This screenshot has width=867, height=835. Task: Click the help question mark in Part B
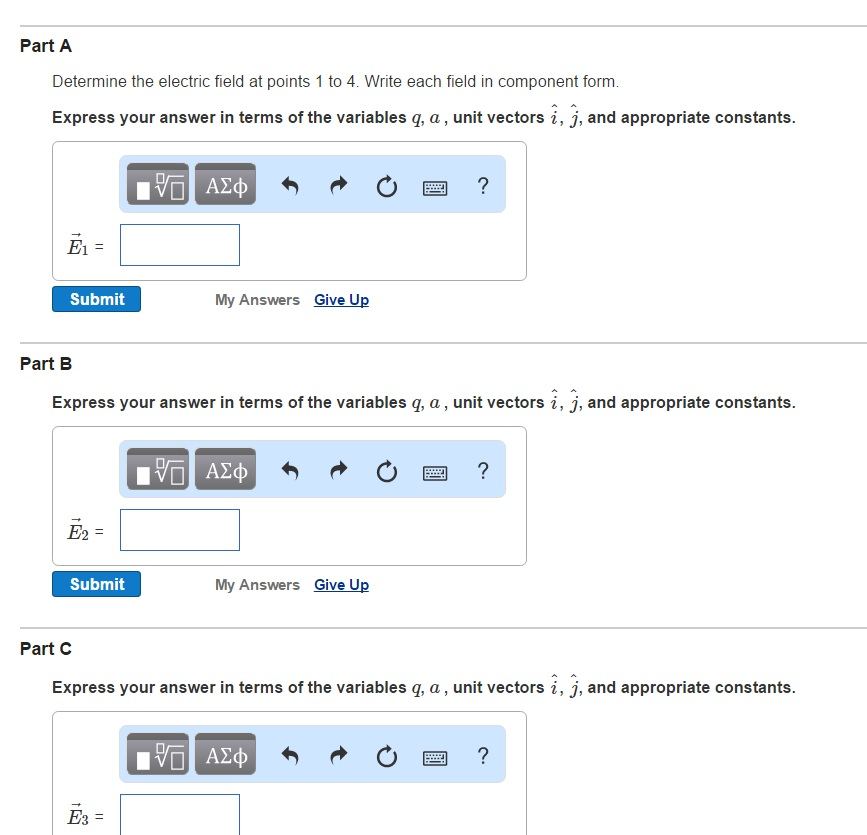pos(482,470)
